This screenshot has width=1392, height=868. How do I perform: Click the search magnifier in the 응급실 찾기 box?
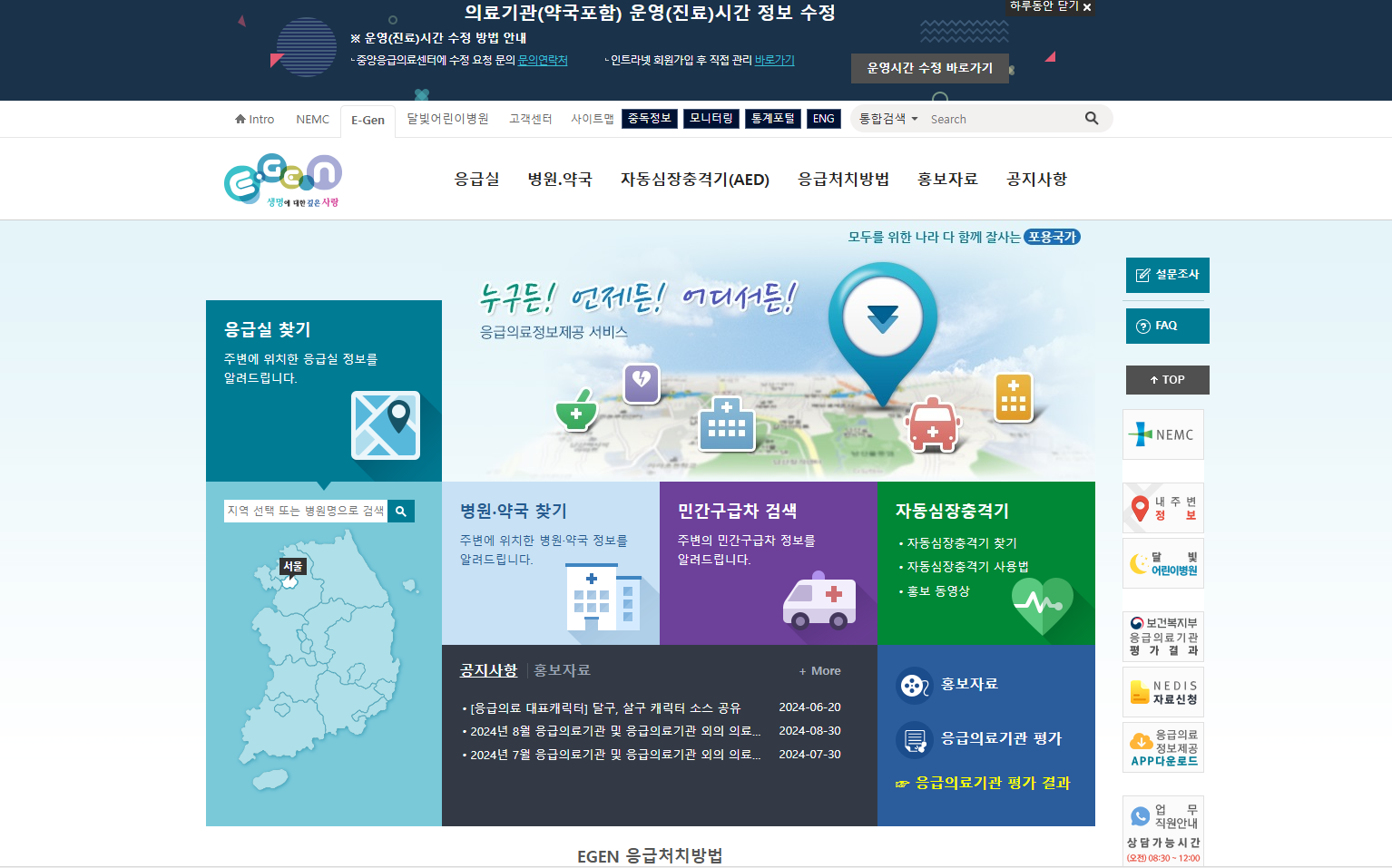pos(401,511)
